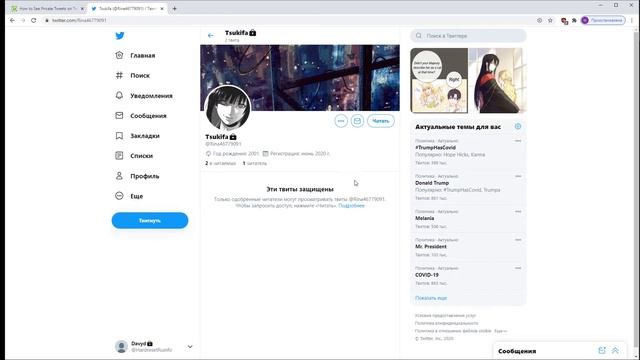Click the browser back arrow
The image size is (640, 360).
[12, 20]
